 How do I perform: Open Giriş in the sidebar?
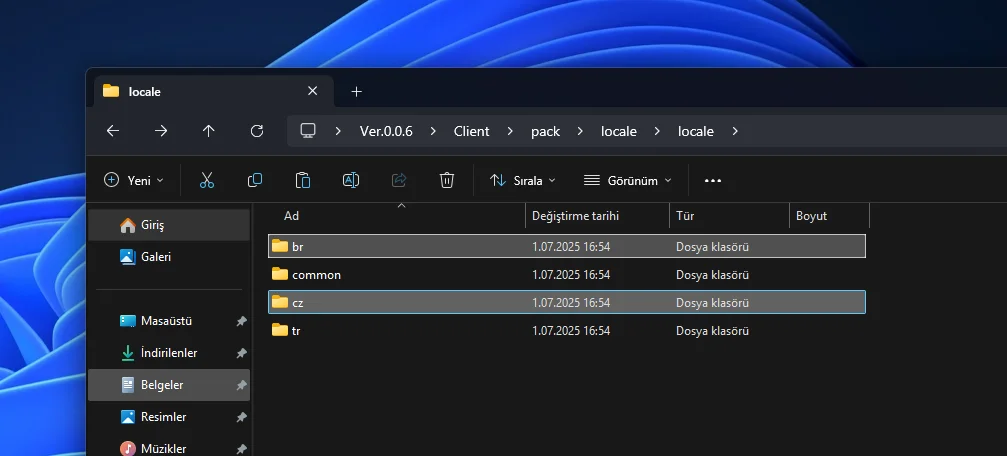point(169,225)
